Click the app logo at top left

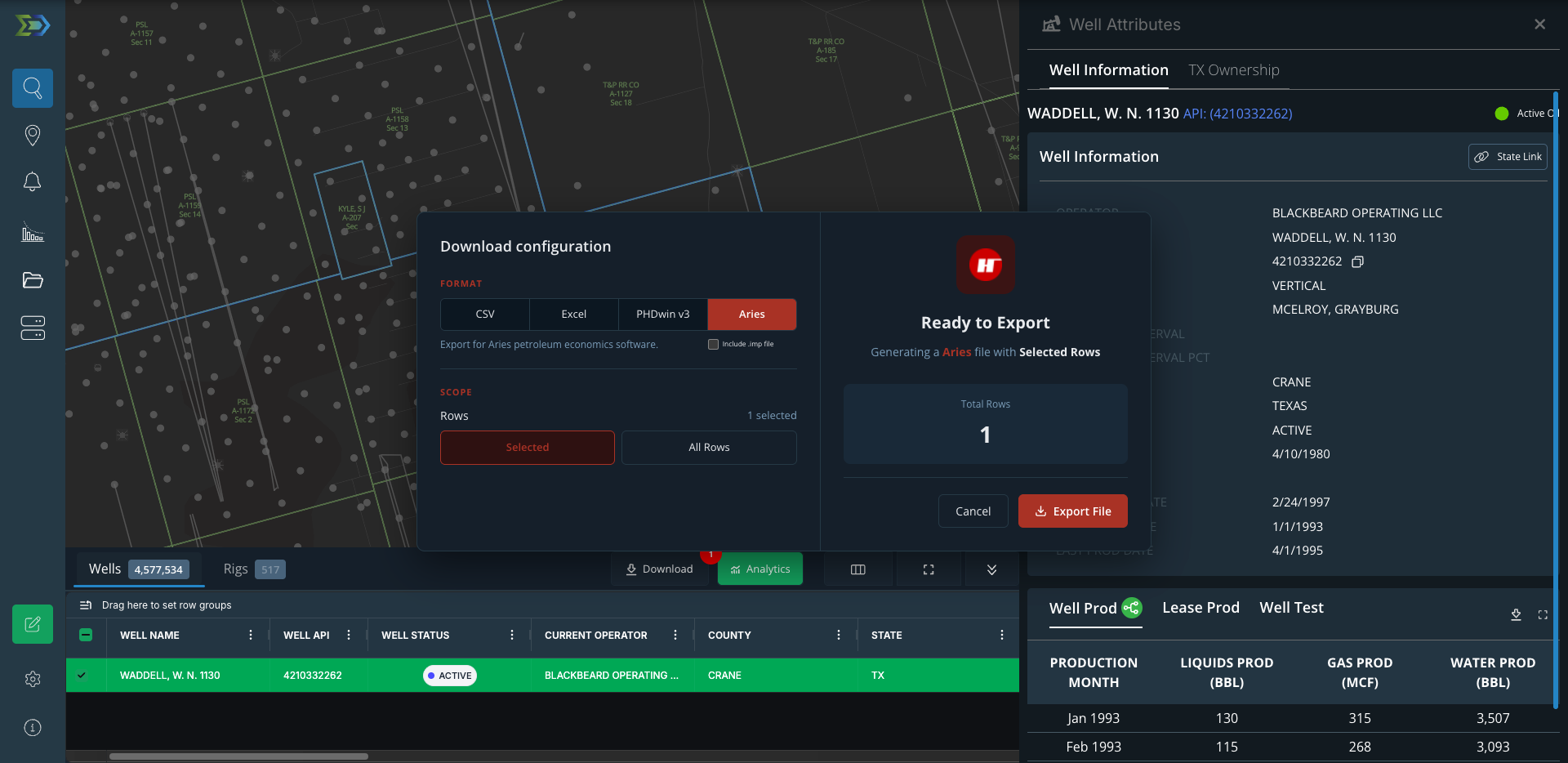(x=33, y=26)
